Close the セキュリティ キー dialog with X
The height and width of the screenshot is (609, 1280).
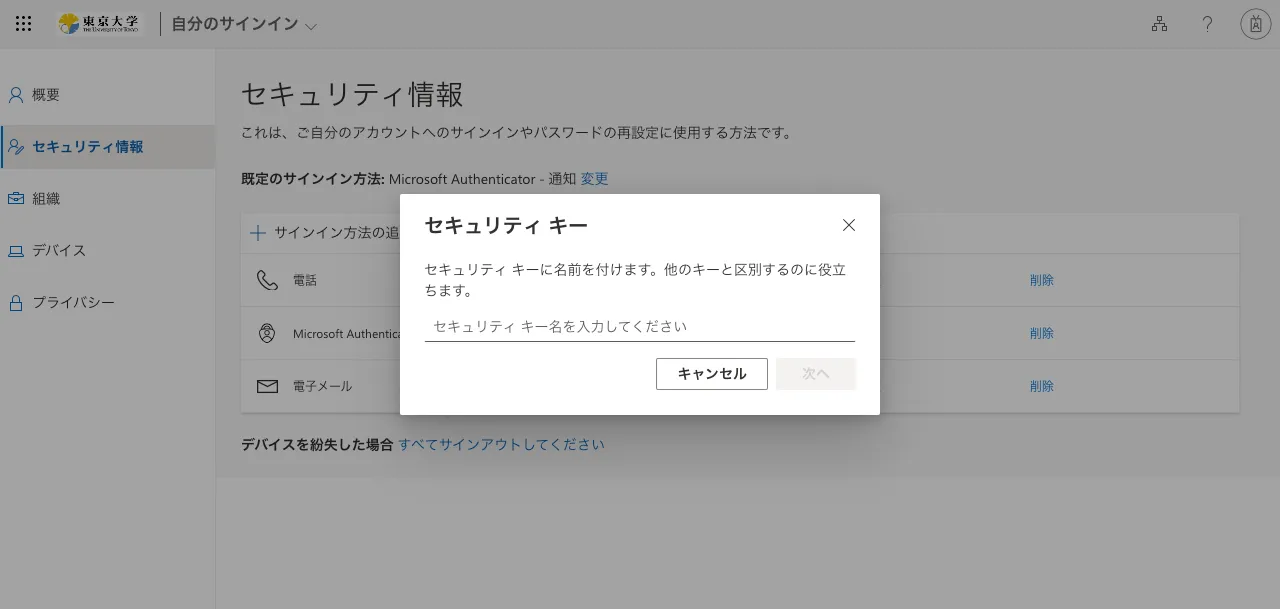pos(849,225)
